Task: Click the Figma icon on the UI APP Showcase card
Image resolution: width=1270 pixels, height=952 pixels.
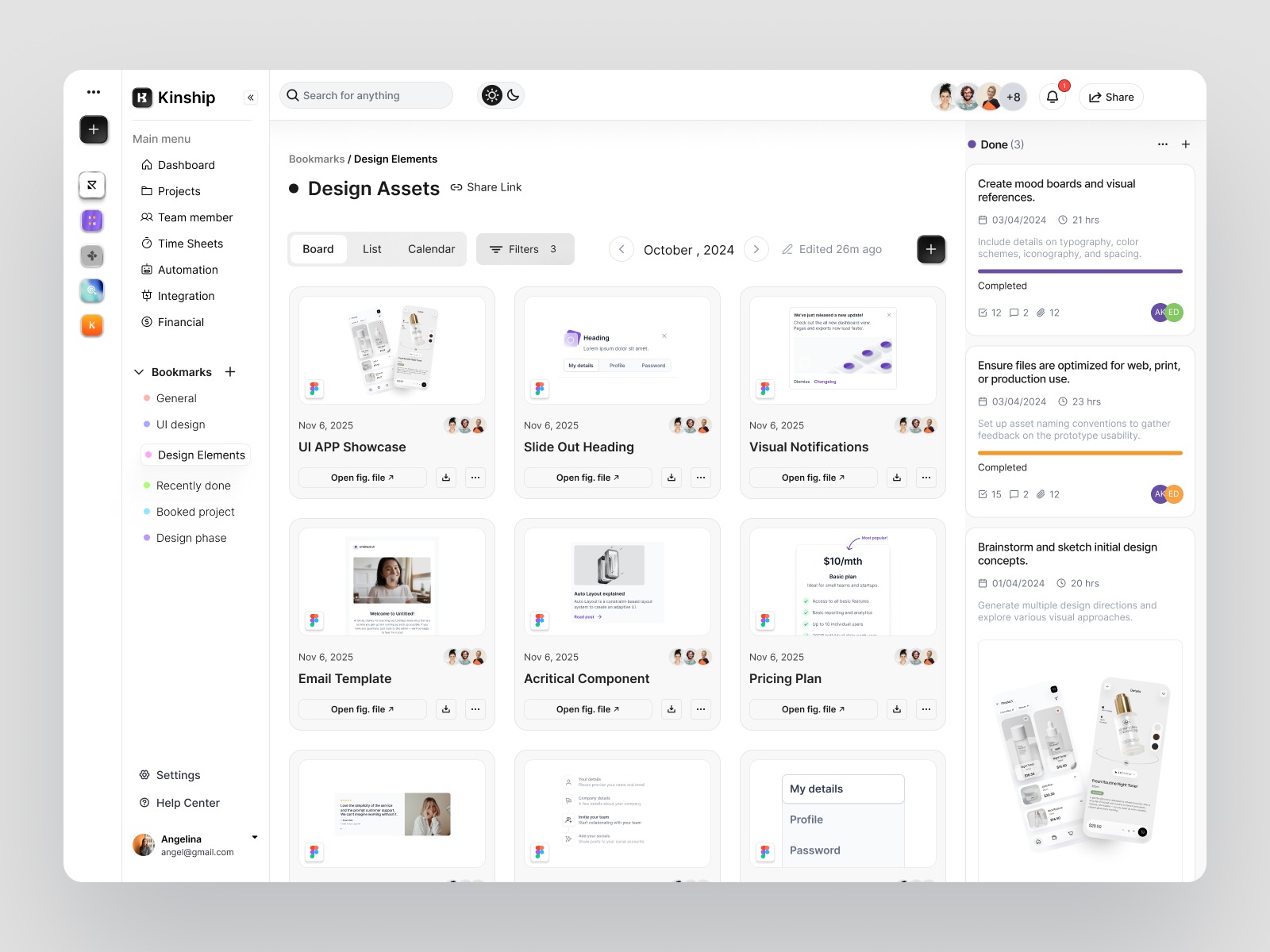Action: pos(314,388)
